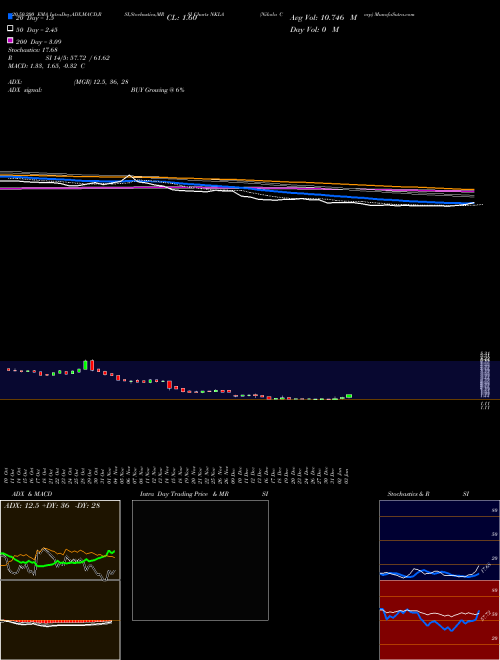This screenshot has width=500, height=660.
Task: Click the '50 Day = 2.43' legend label
Action: click(37, 30)
